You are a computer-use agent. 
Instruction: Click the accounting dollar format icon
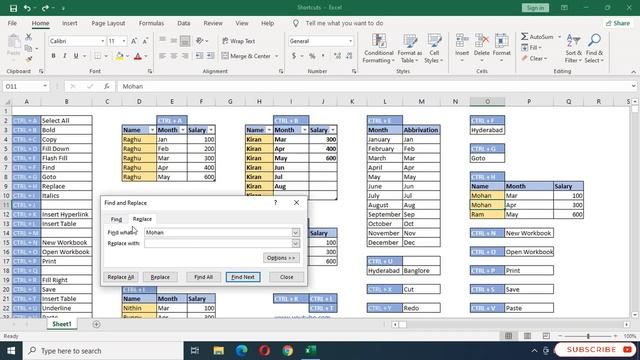tap(294, 56)
